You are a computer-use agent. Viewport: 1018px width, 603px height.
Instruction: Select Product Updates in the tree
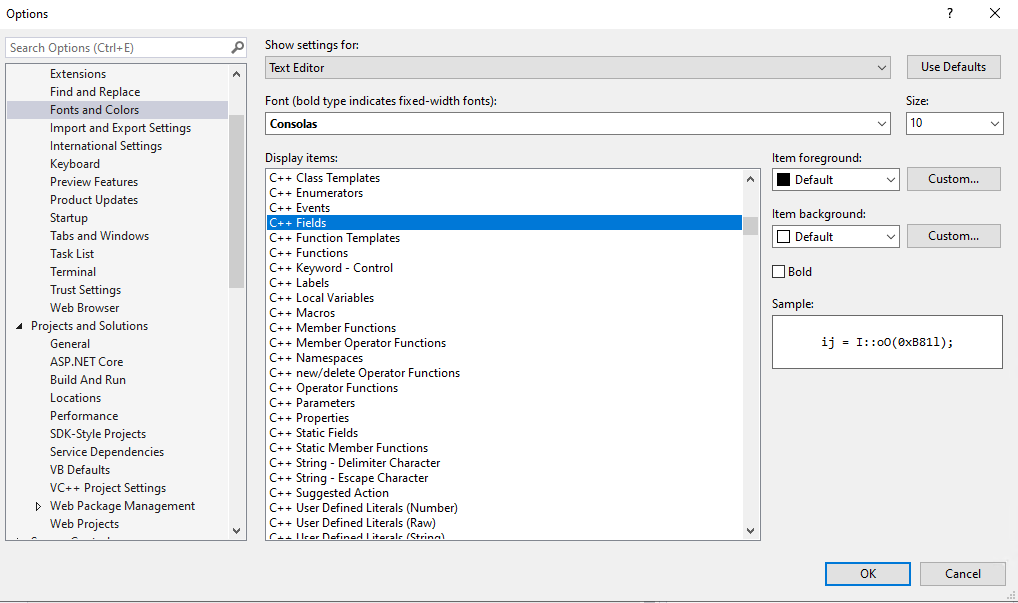tap(93, 200)
